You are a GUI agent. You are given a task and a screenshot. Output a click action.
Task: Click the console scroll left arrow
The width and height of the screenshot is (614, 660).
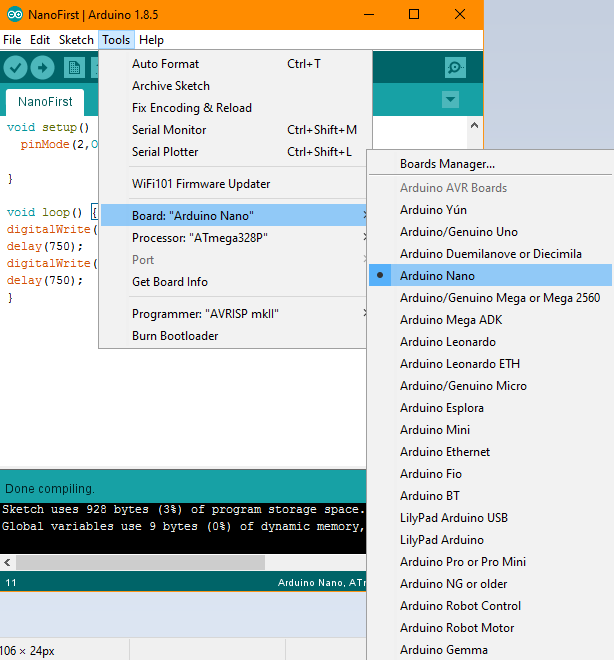[x=8, y=562]
